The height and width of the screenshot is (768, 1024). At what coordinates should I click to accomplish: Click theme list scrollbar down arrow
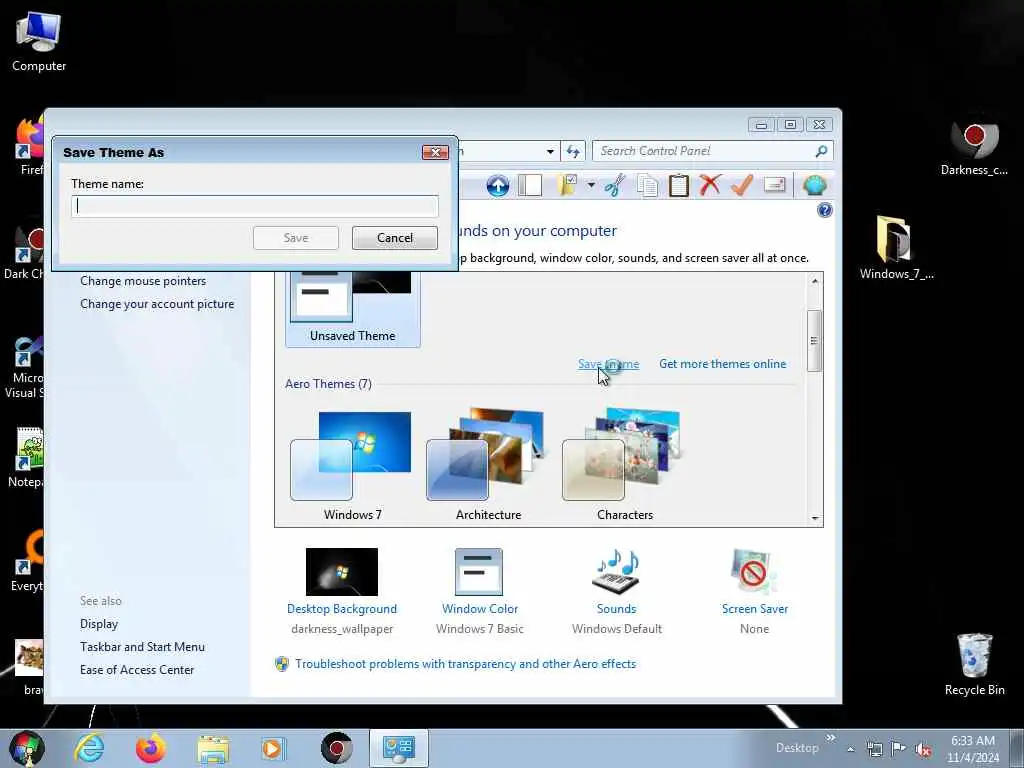point(814,519)
